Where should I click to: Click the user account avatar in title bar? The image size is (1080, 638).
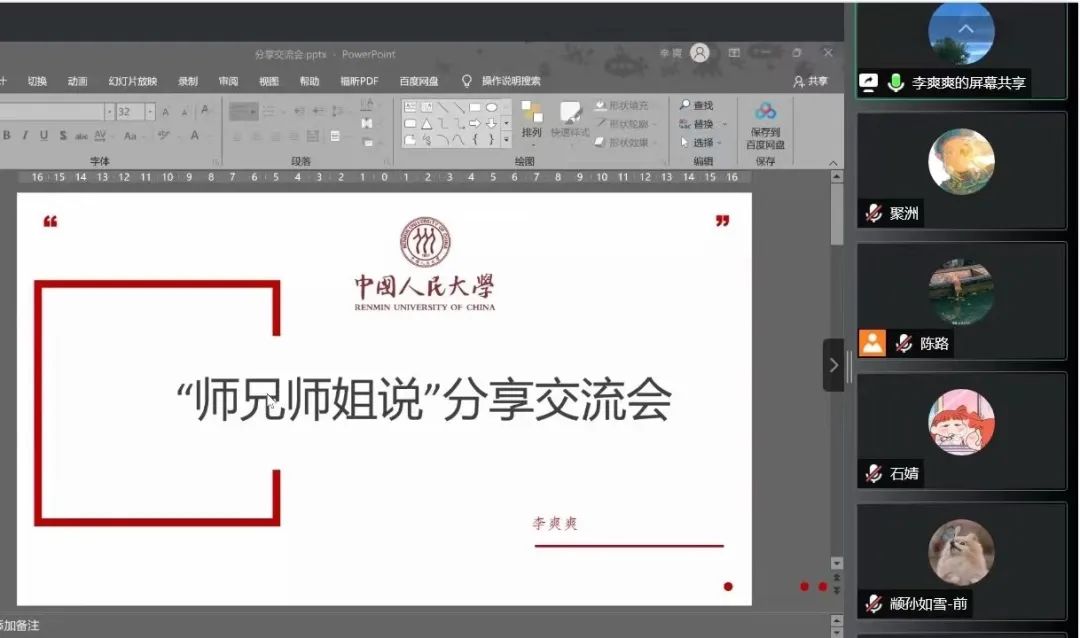700,53
